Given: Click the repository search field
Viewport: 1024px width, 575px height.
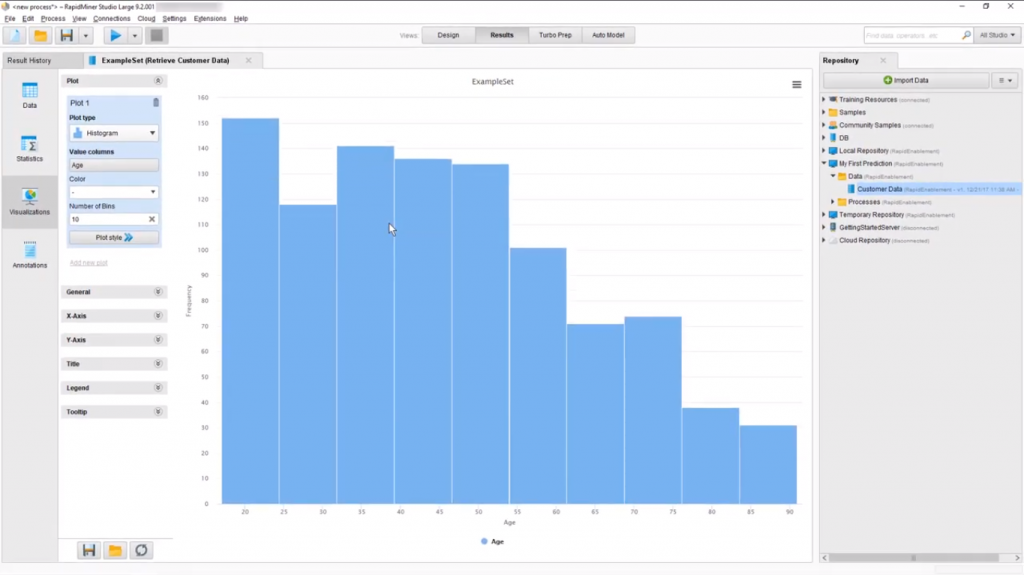Looking at the screenshot, I should tap(912, 35).
